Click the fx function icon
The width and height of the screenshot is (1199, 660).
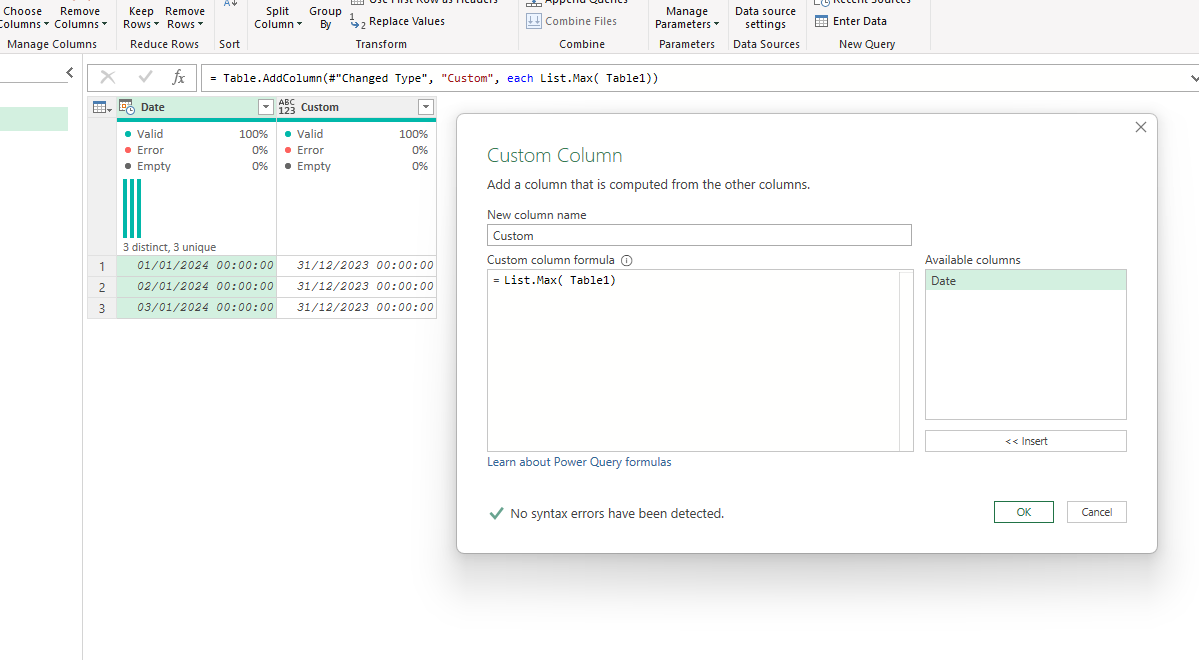(x=178, y=77)
